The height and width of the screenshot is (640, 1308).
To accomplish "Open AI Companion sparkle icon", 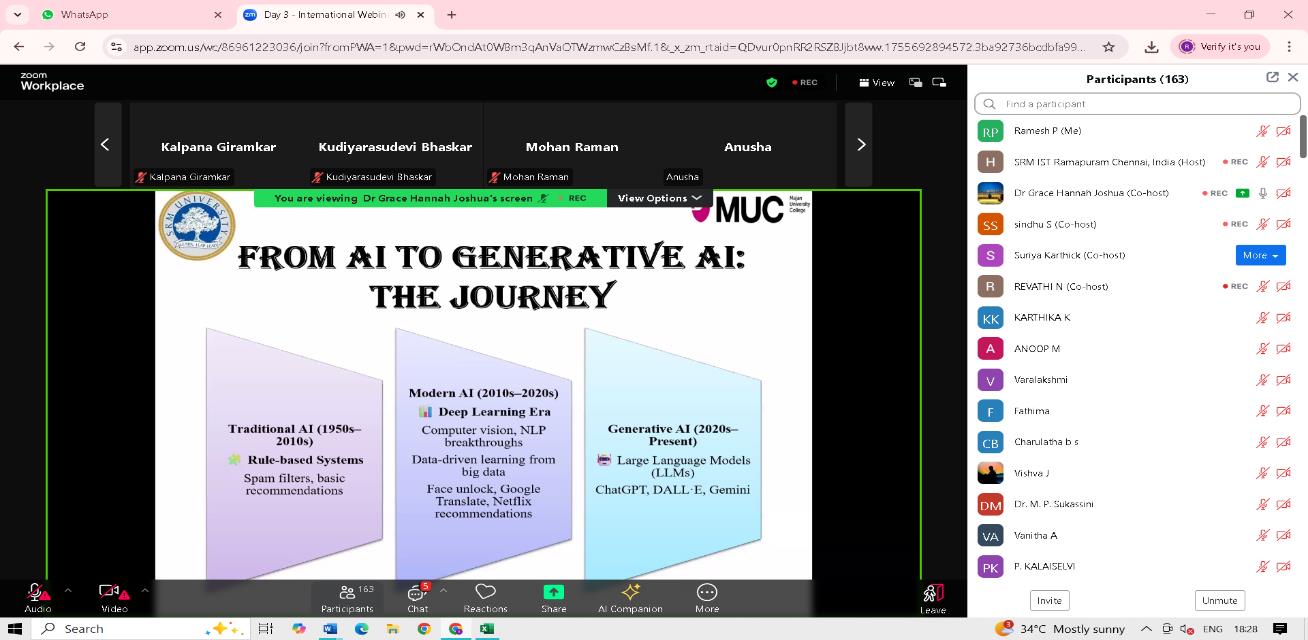I will tap(630, 598).
